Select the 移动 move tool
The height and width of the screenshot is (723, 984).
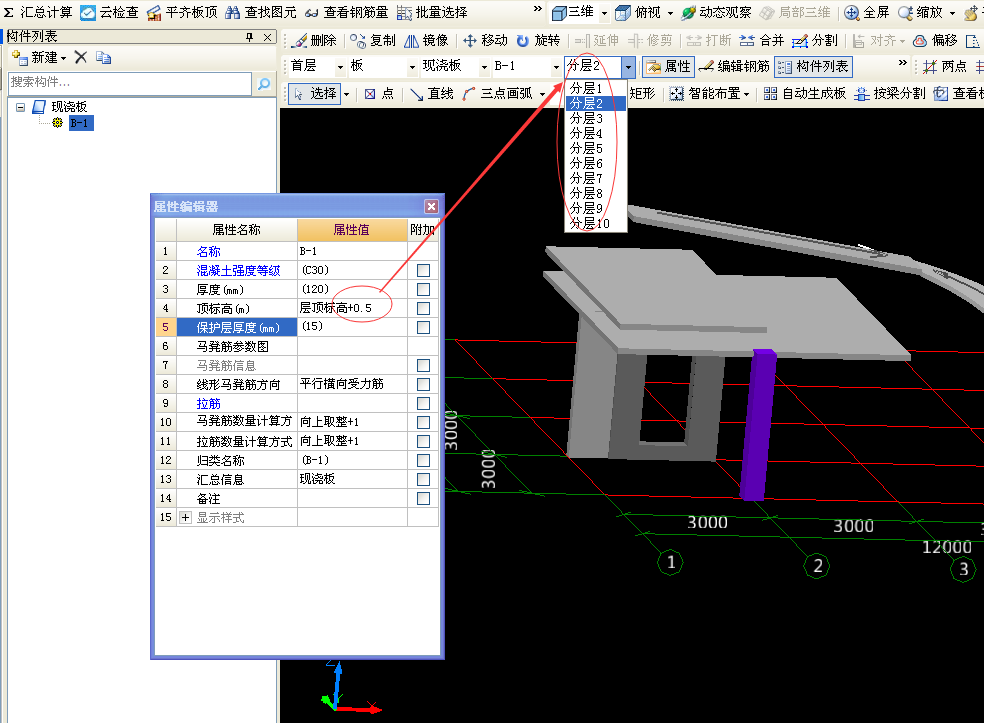coord(485,40)
